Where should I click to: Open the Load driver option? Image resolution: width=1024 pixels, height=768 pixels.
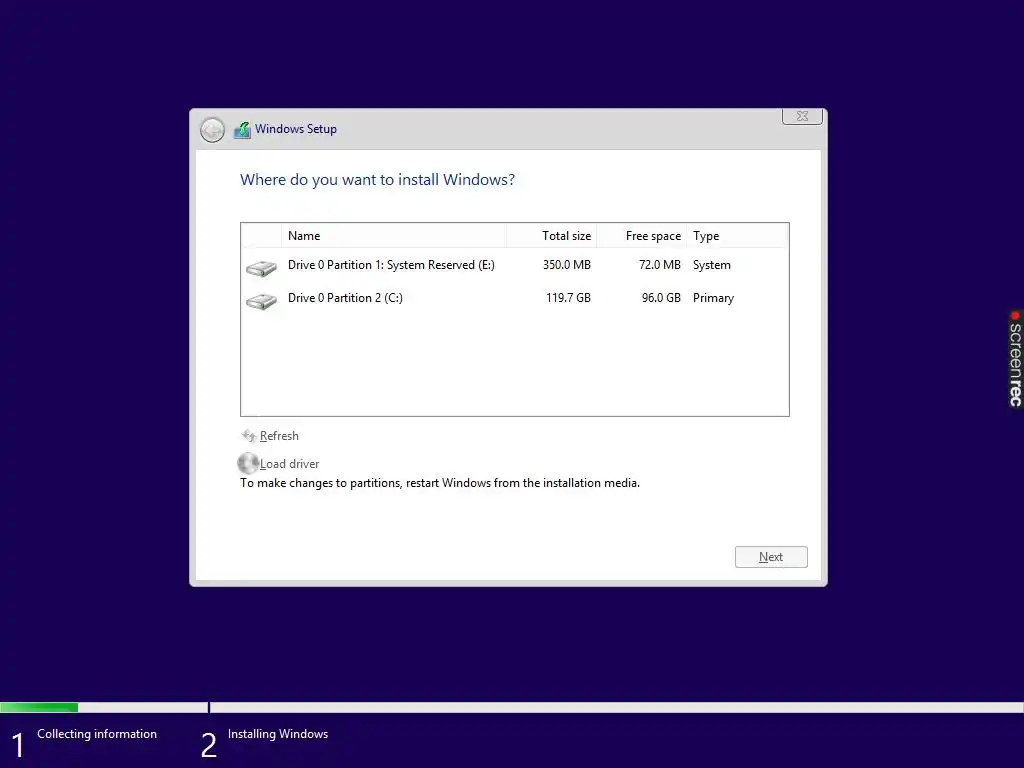tap(289, 464)
